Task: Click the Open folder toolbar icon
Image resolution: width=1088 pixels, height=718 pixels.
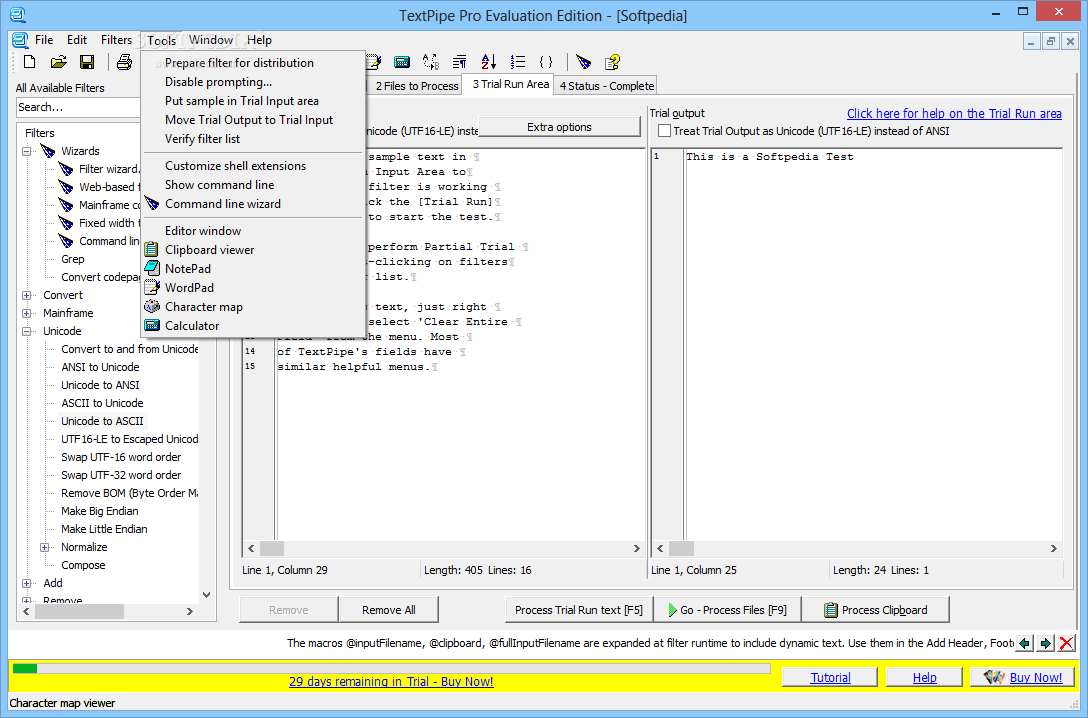Action: point(59,62)
